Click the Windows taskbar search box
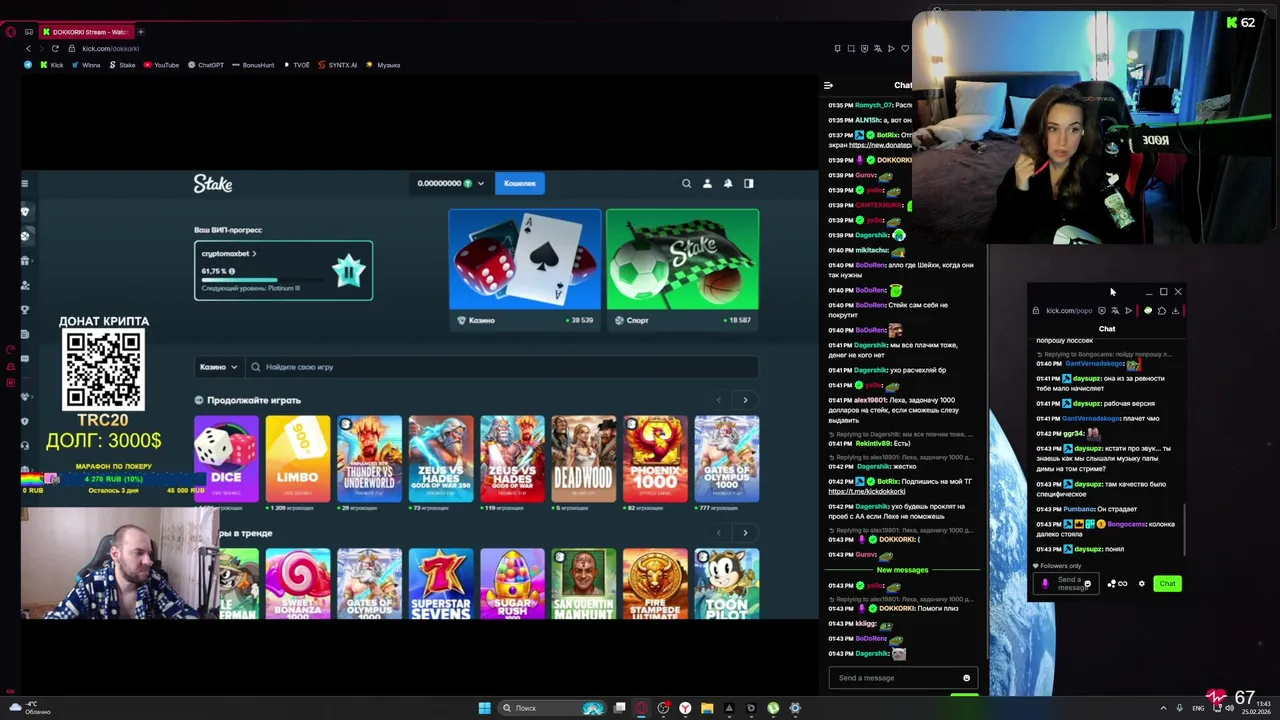Screen dimensions: 1280x720 click(x=550, y=708)
